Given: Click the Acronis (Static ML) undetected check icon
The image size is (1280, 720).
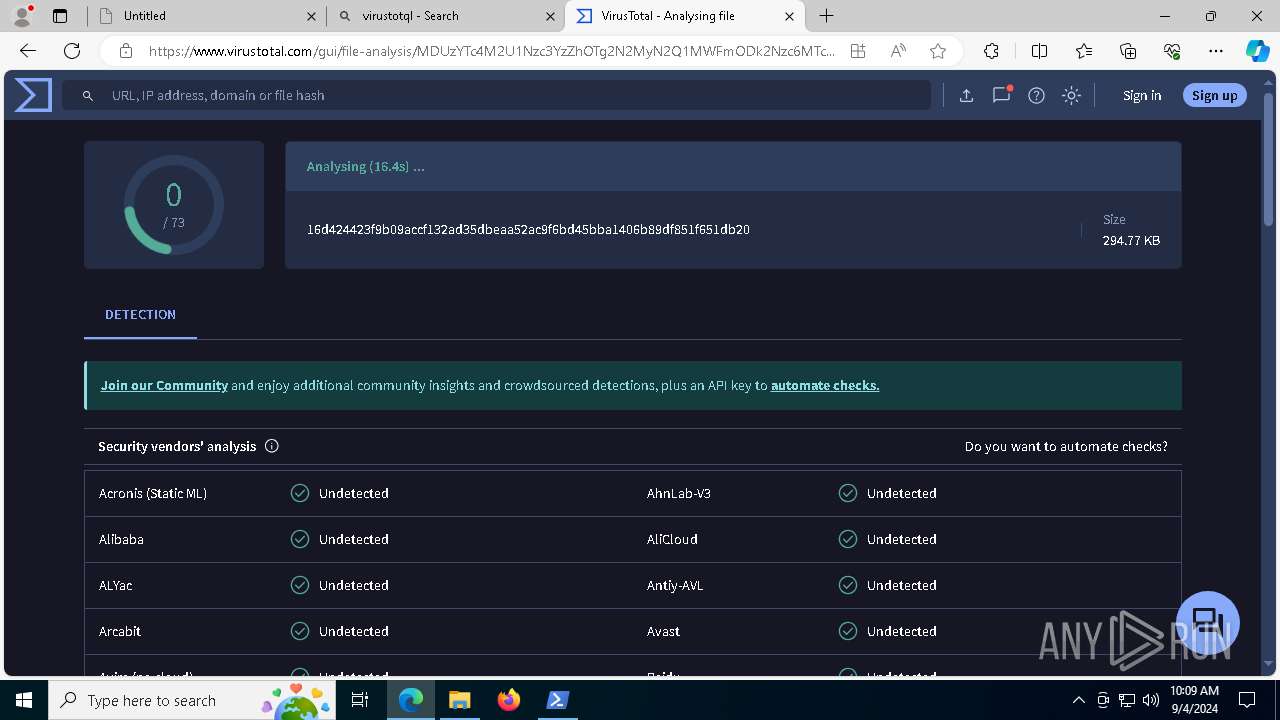Looking at the screenshot, I should [300, 493].
